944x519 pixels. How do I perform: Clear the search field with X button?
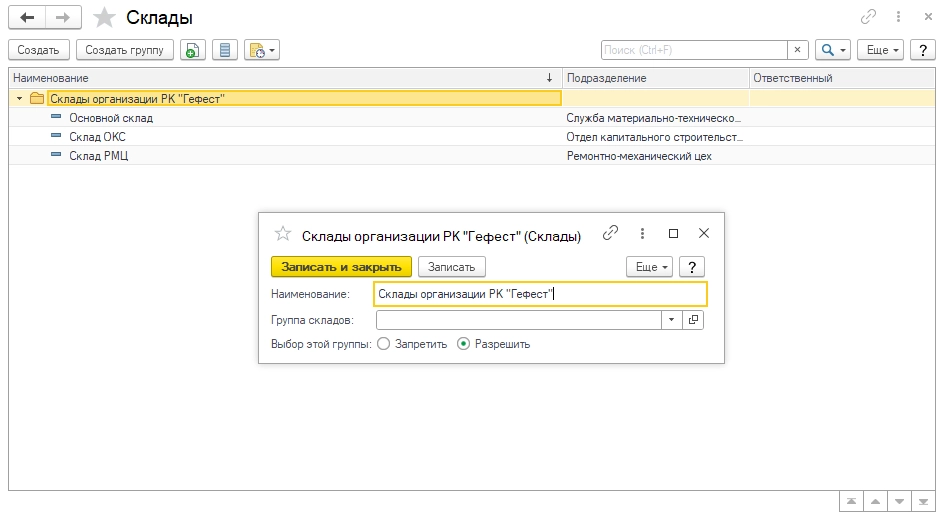pyautogui.click(x=797, y=50)
